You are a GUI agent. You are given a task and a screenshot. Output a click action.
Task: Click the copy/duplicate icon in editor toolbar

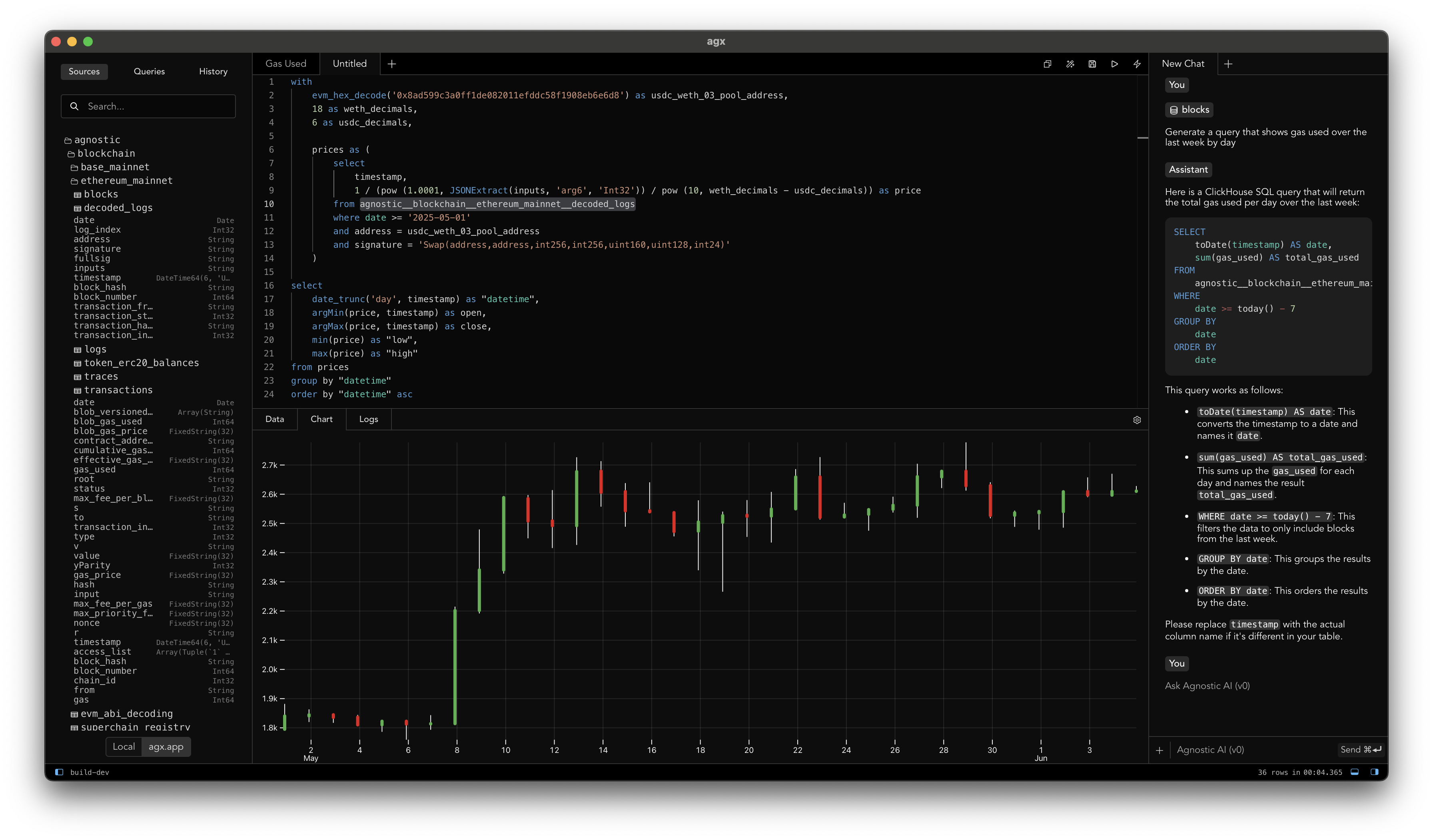(x=1047, y=64)
